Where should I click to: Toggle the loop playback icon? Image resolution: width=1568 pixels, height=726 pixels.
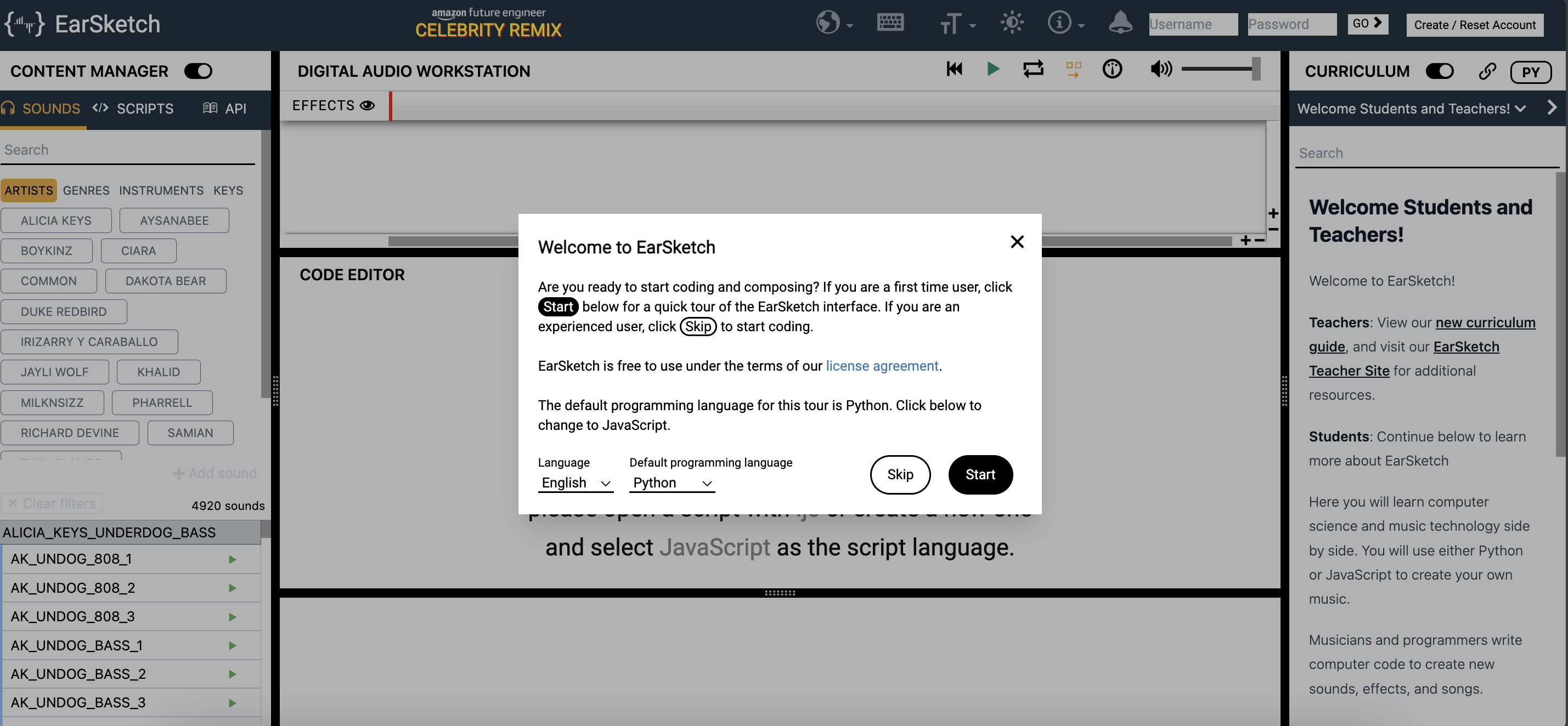[1033, 70]
